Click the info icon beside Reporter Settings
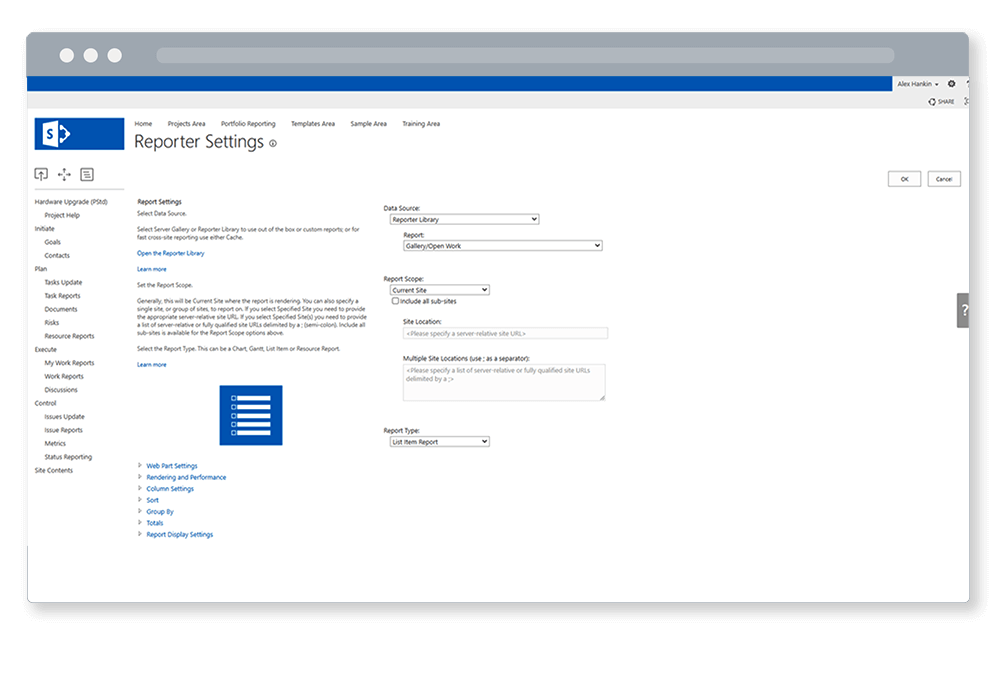1000x695 pixels. coord(273,144)
